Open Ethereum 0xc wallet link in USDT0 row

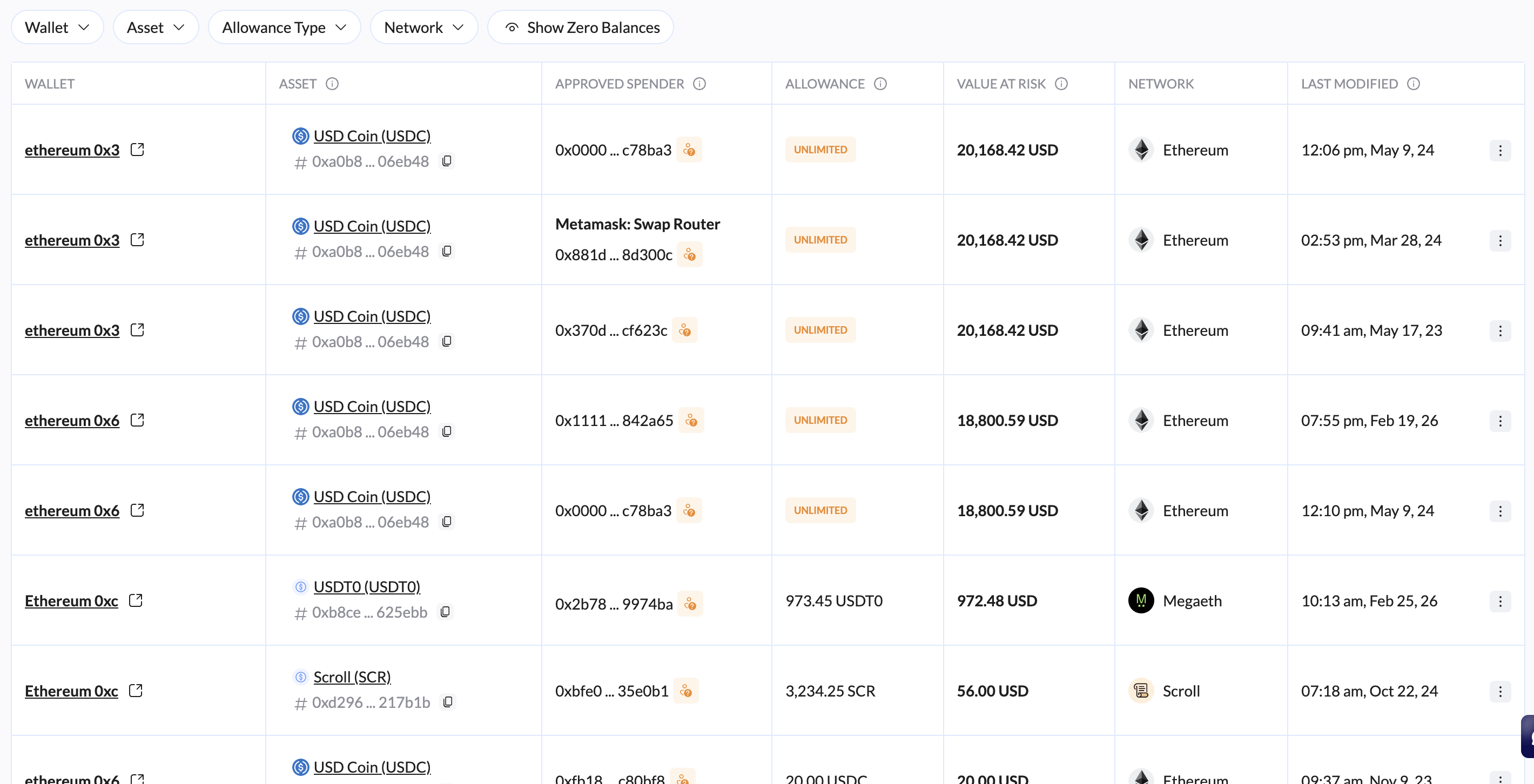click(71, 601)
